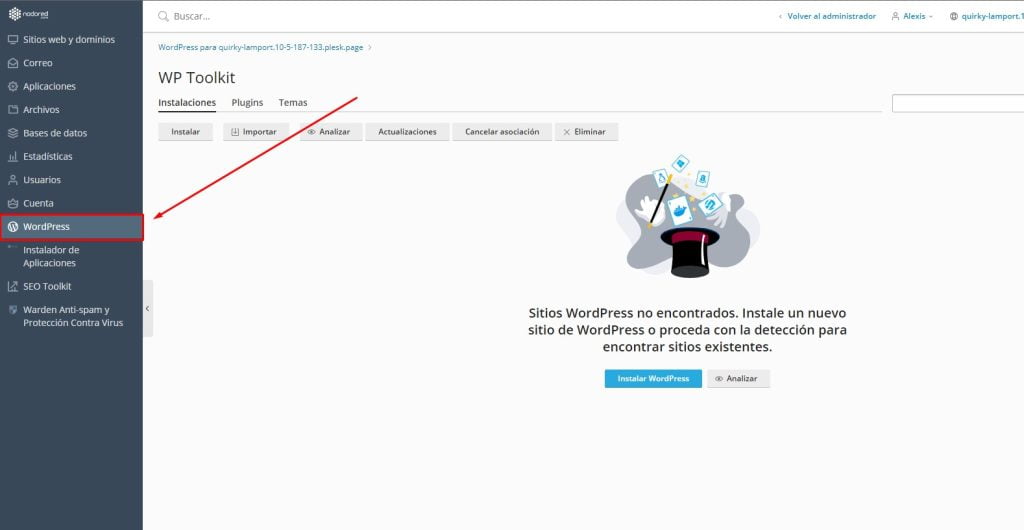Switch to the Plugins tab
Image resolution: width=1024 pixels, height=530 pixels.
(247, 103)
